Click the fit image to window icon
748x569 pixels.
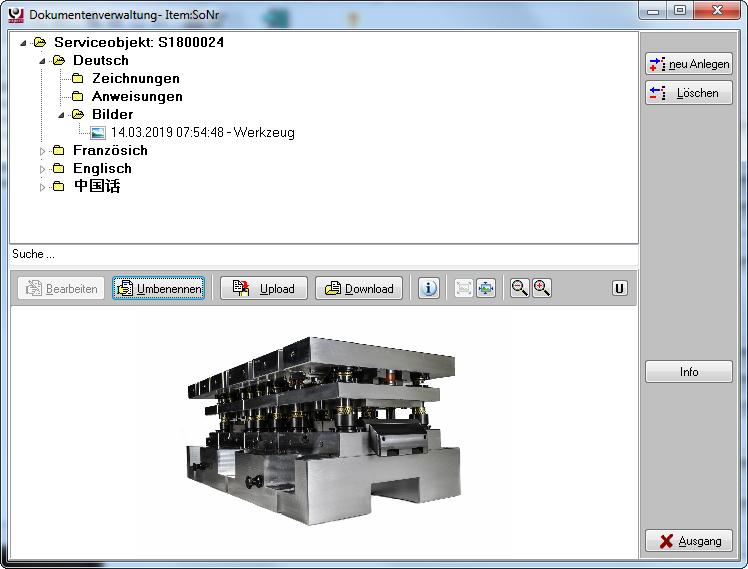point(486,288)
